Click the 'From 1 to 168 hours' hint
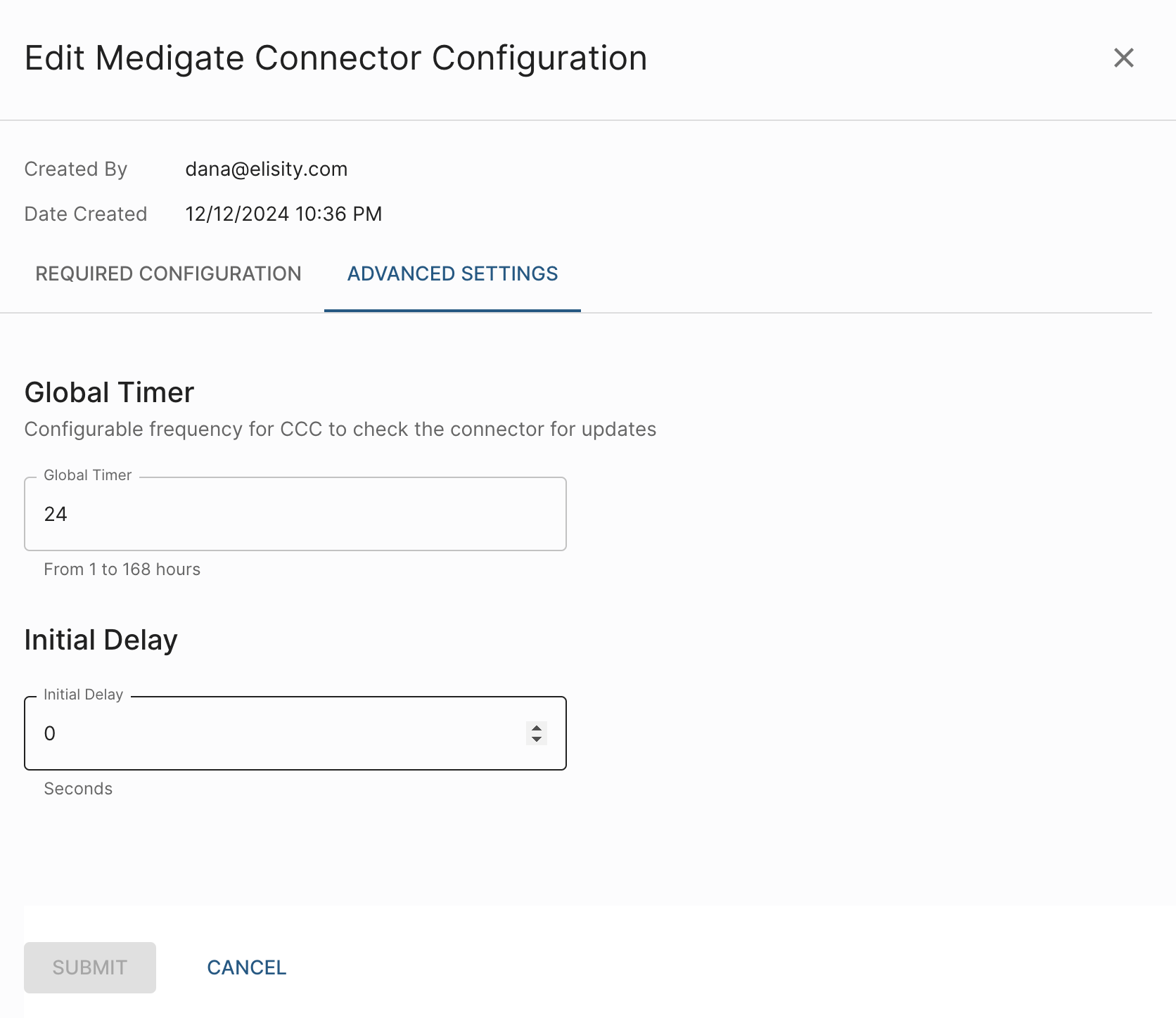Image resolution: width=1176 pixels, height=1018 pixels. pyautogui.click(x=122, y=569)
